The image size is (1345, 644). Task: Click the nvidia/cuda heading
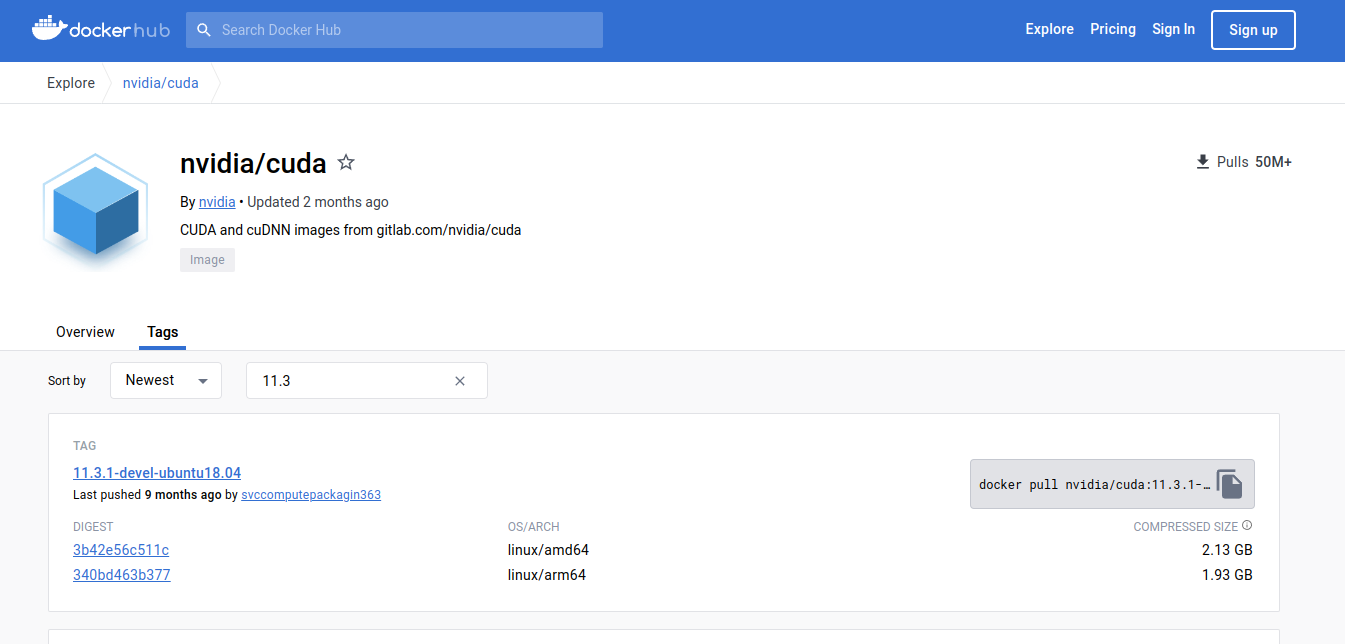(x=253, y=163)
